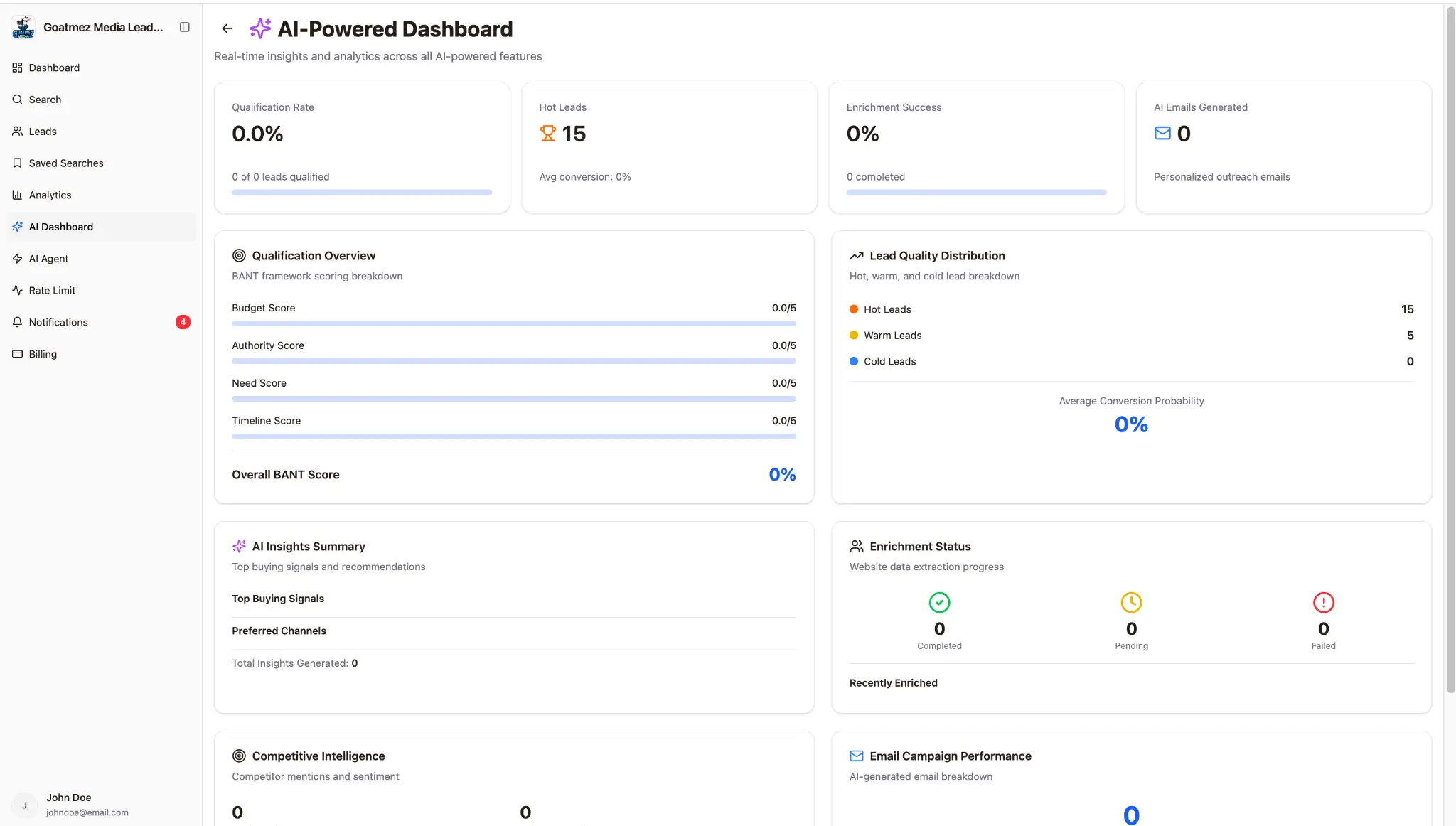Open Saved Searches via its bookmark icon
Image resolution: width=1456 pixels, height=826 pixels.
[x=17, y=163]
